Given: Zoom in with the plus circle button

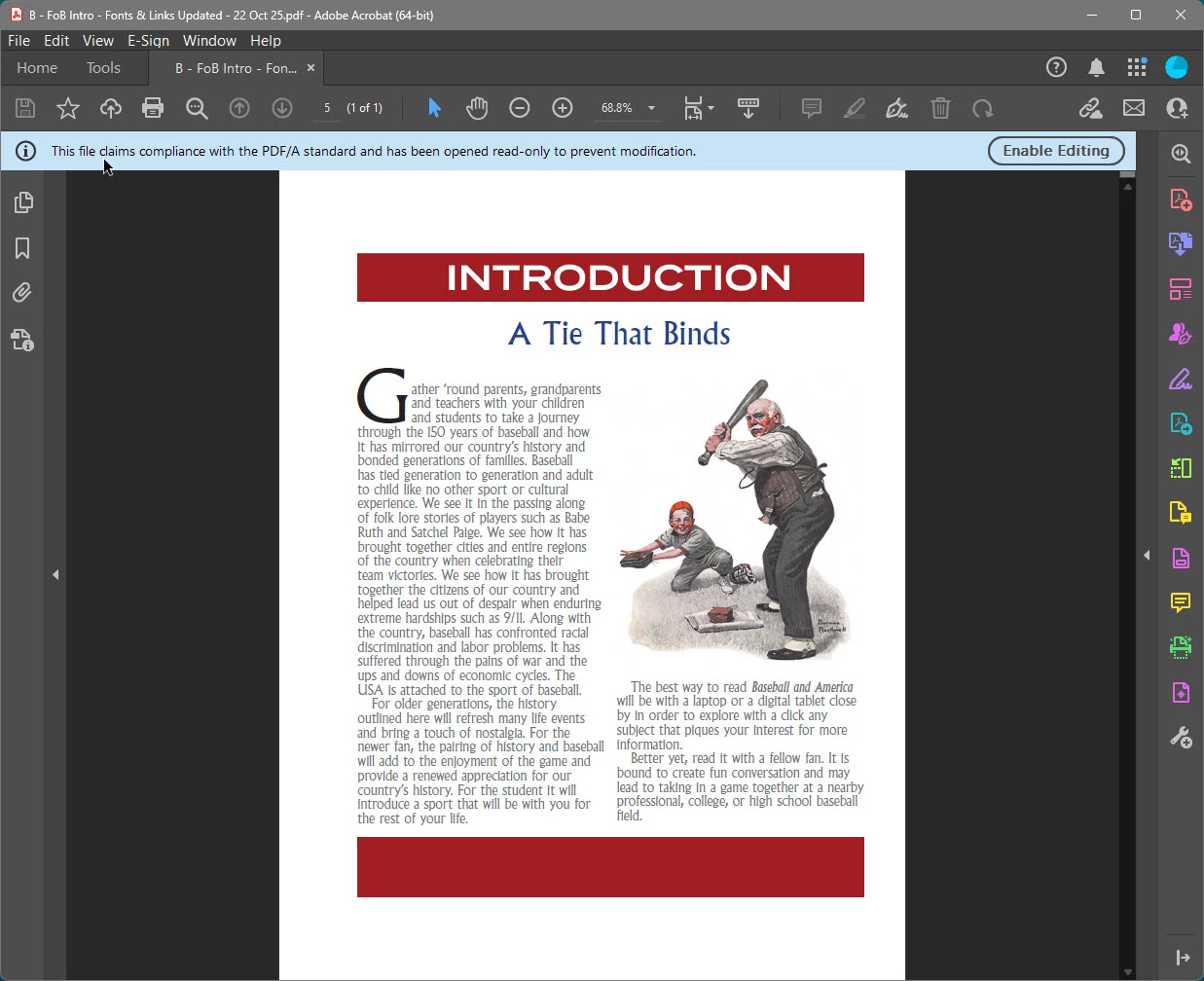Looking at the screenshot, I should tap(563, 108).
